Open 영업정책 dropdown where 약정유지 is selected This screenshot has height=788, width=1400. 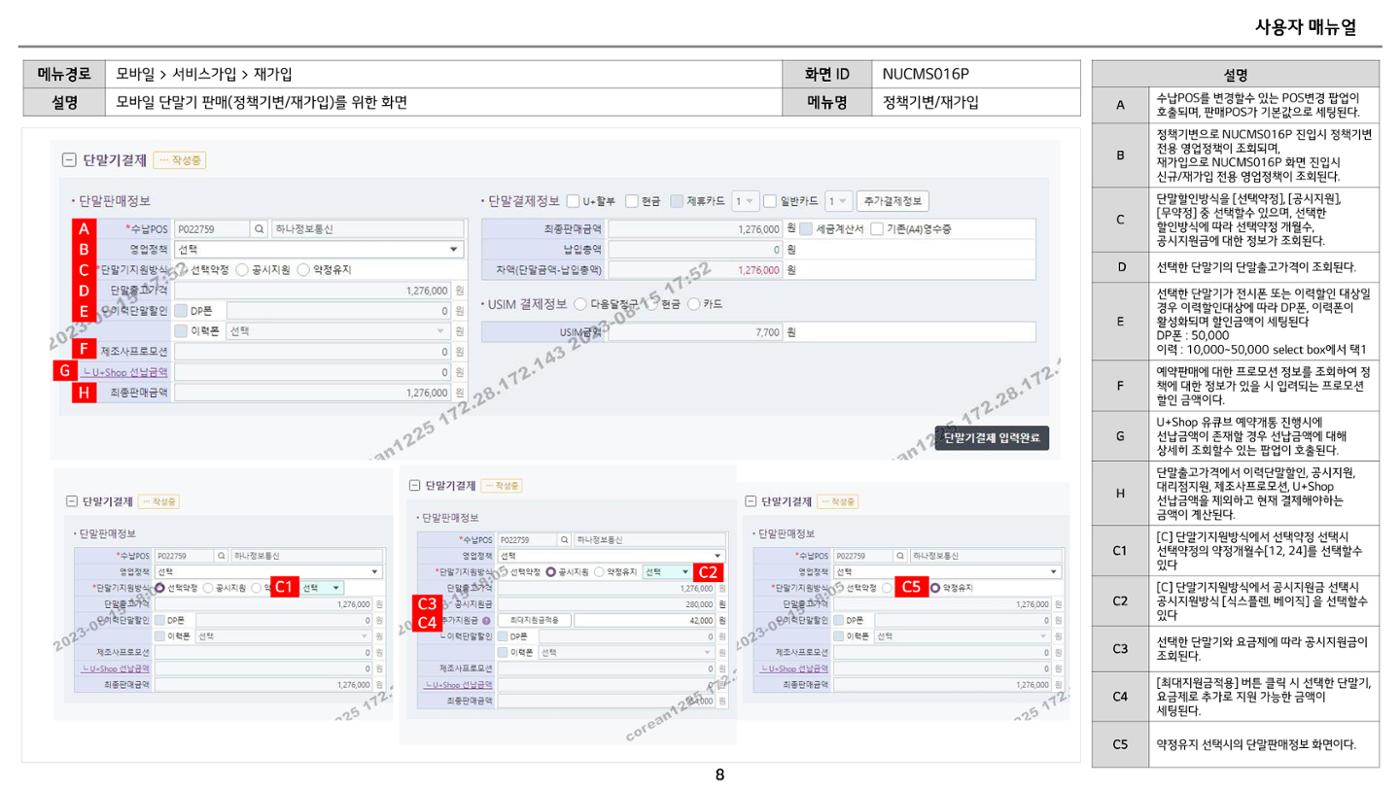[x=947, y=571]
